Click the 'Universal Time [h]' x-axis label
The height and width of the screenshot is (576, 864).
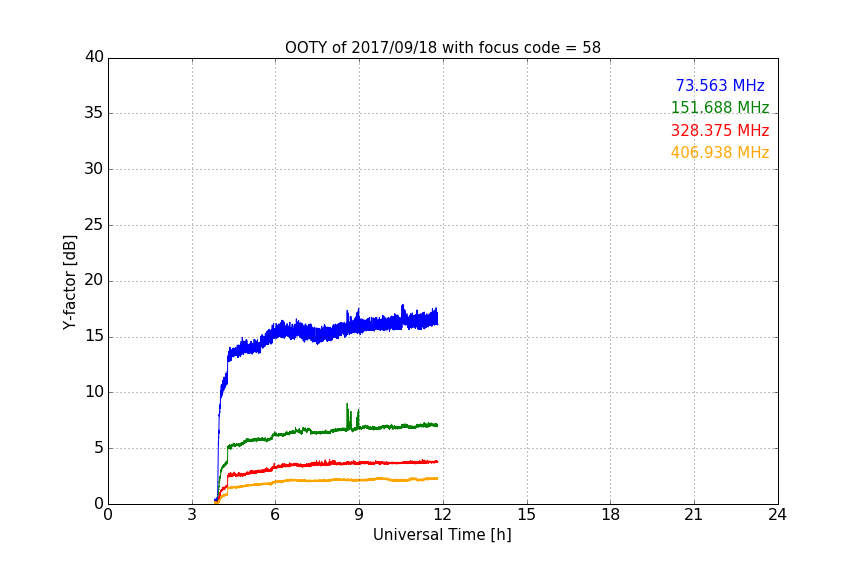[442, 535]
